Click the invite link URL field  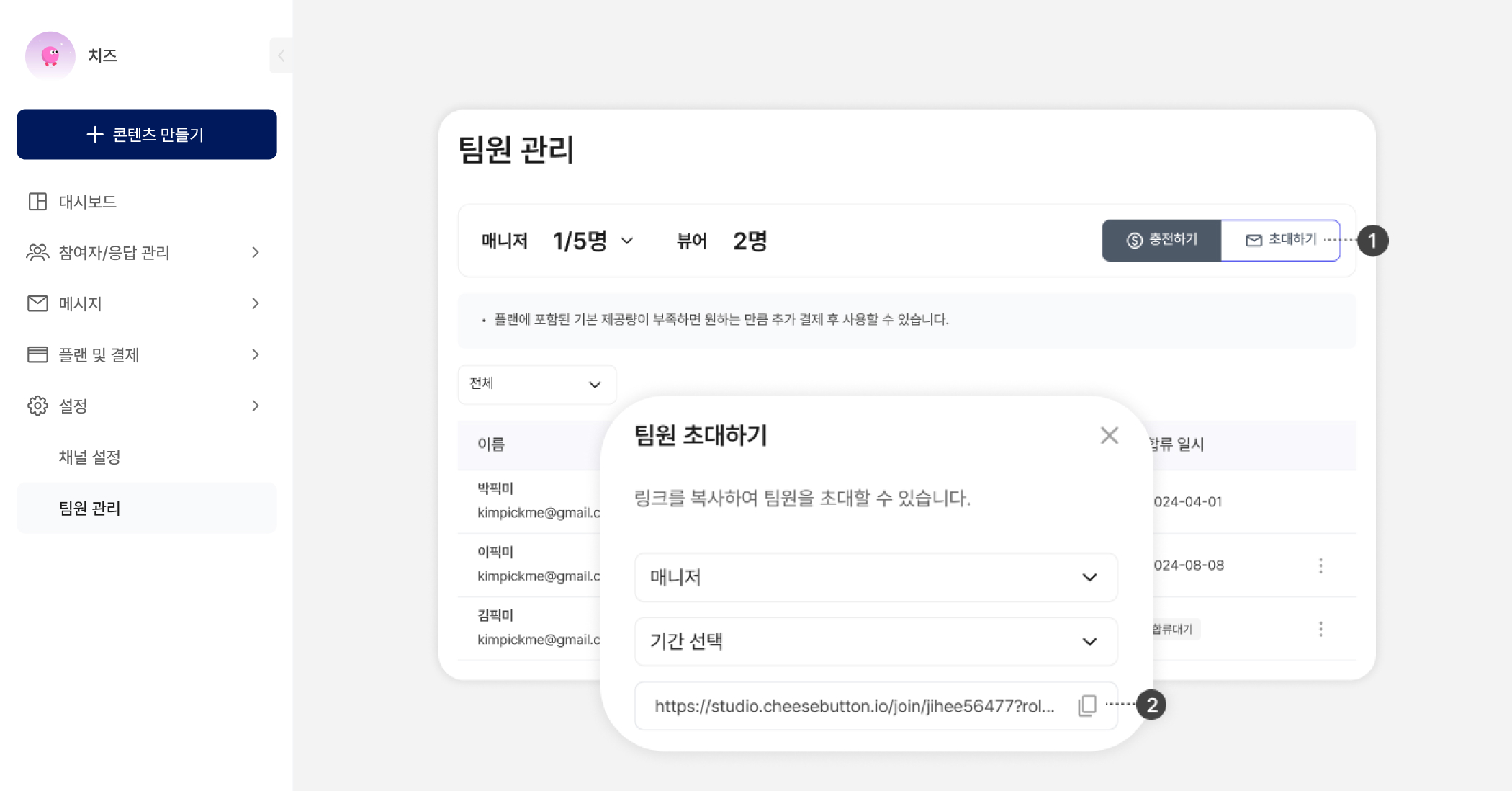click(x=854, y=706)
